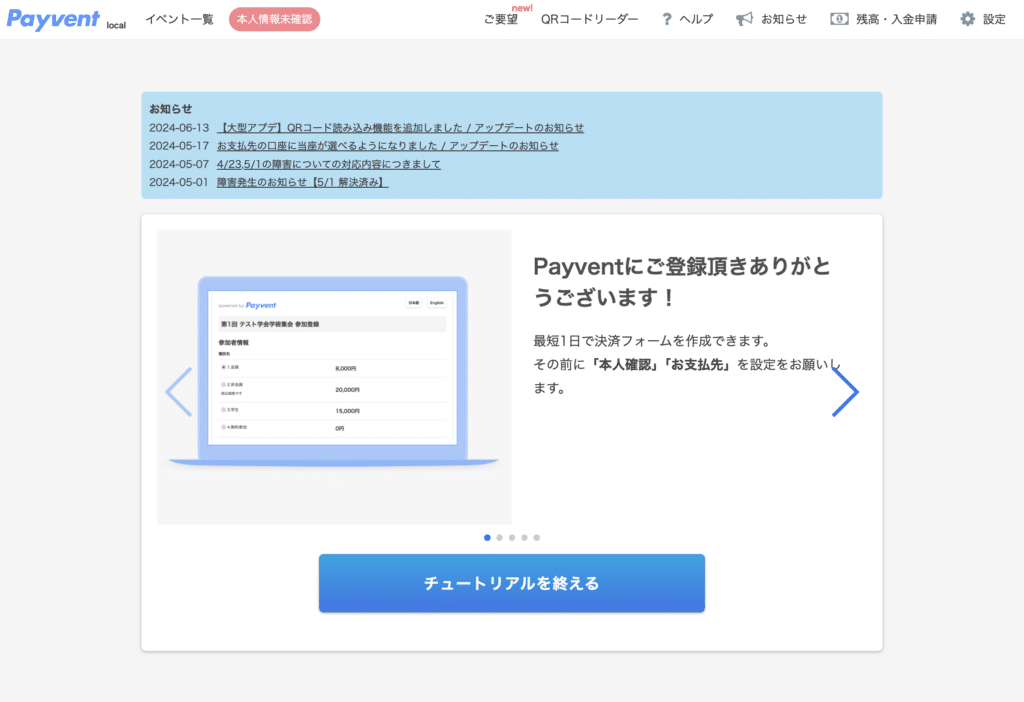
Task: Open the お支払先の口座 update notice
Action: click(388, 146)
